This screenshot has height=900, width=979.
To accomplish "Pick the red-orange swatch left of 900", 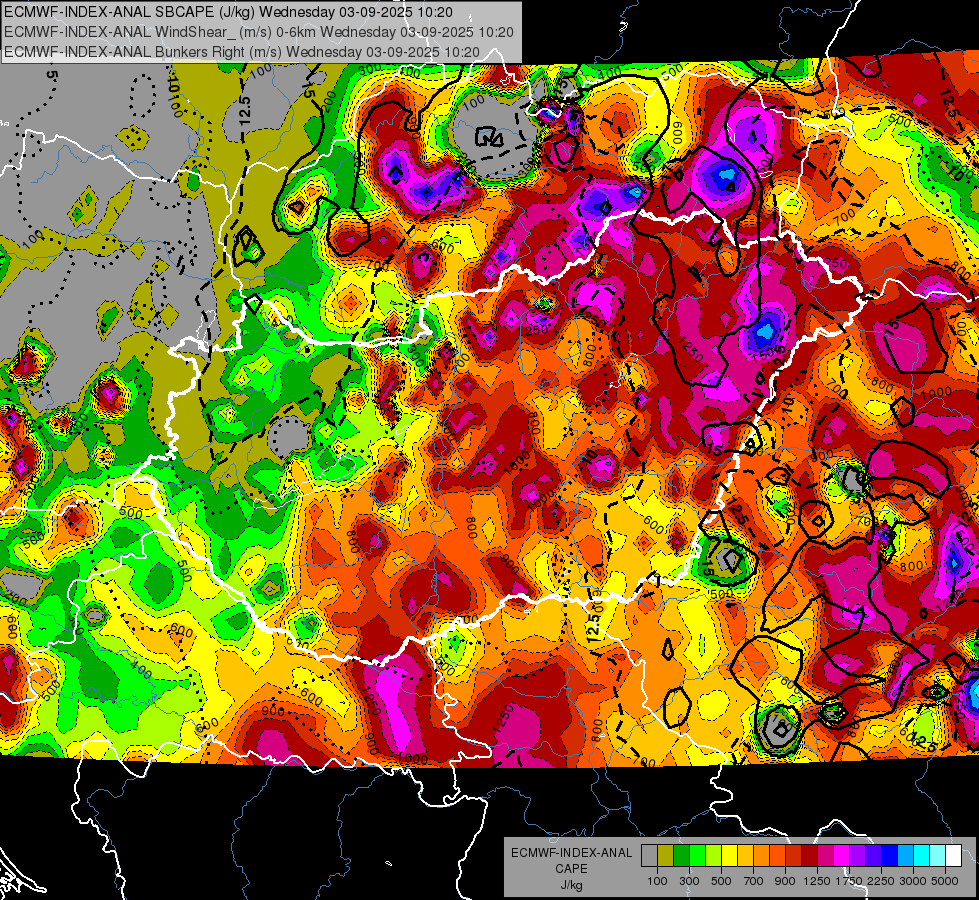I will click(777, 856).
